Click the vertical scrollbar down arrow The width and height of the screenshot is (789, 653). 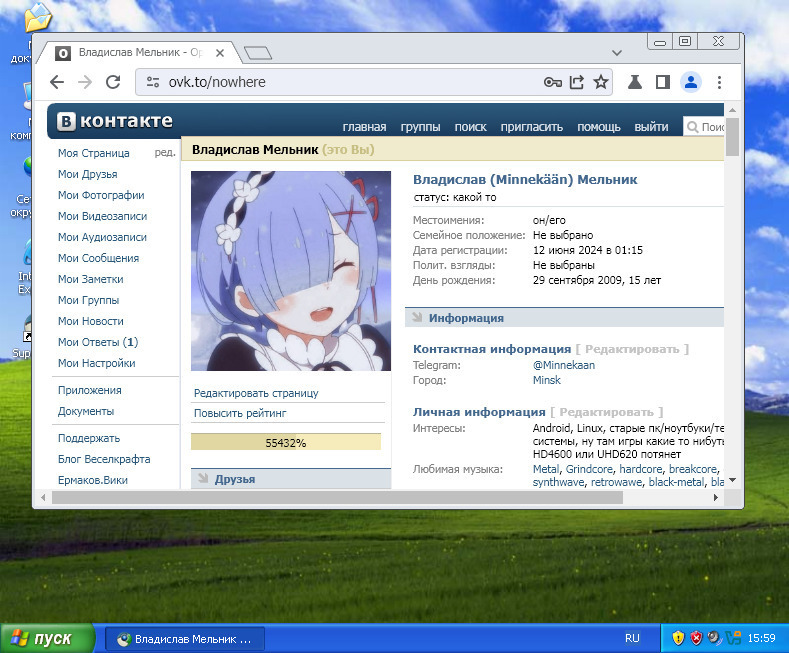tap(733, 480)
